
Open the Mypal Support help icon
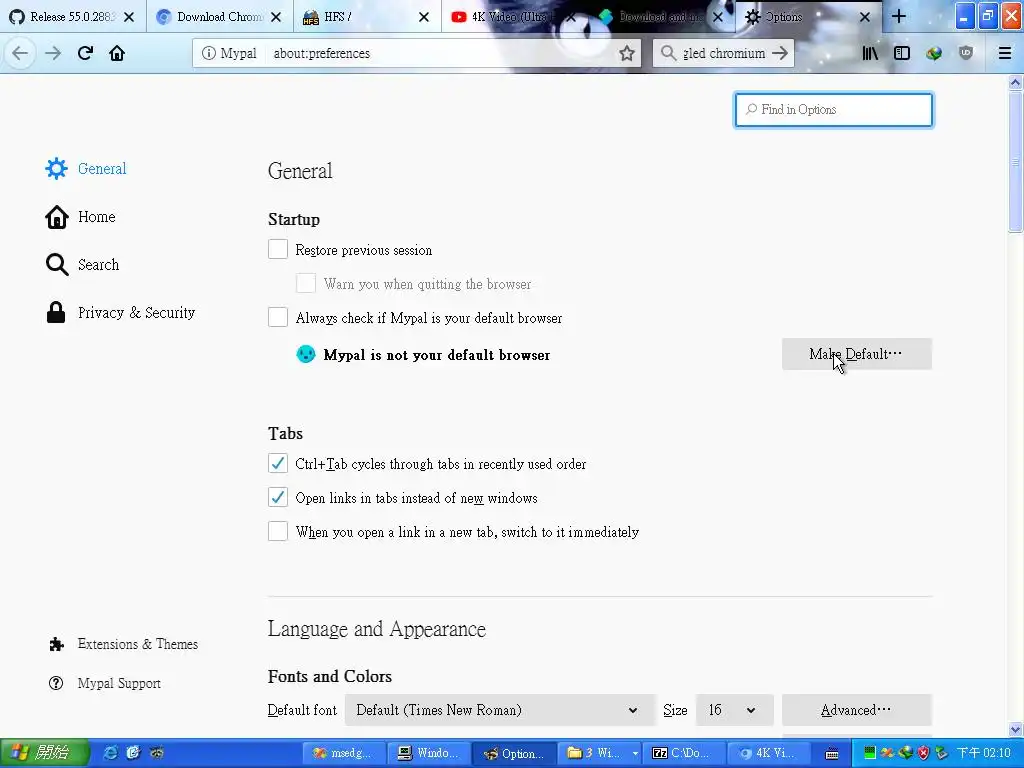56,683
